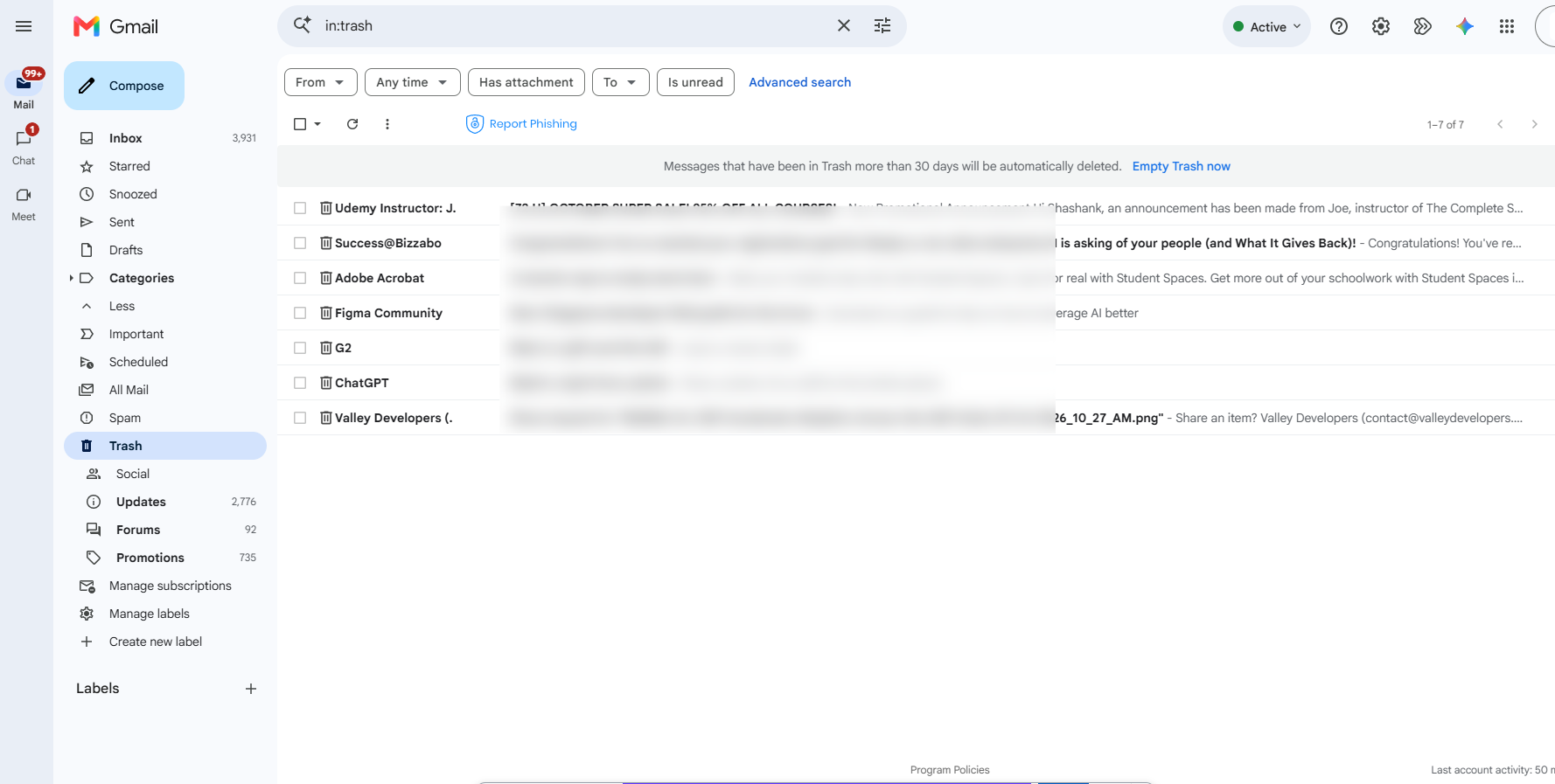Show search options filter icon
This screenshot has height=784, width=1555.
(x=882, y=26)
